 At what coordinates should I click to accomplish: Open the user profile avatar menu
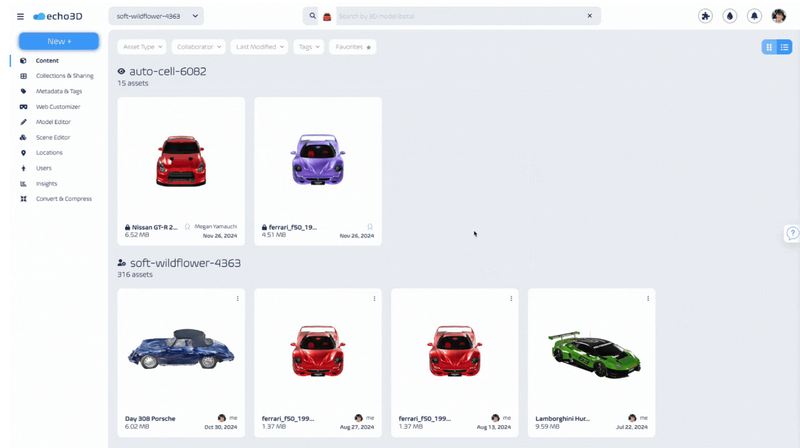coord(779,16)
